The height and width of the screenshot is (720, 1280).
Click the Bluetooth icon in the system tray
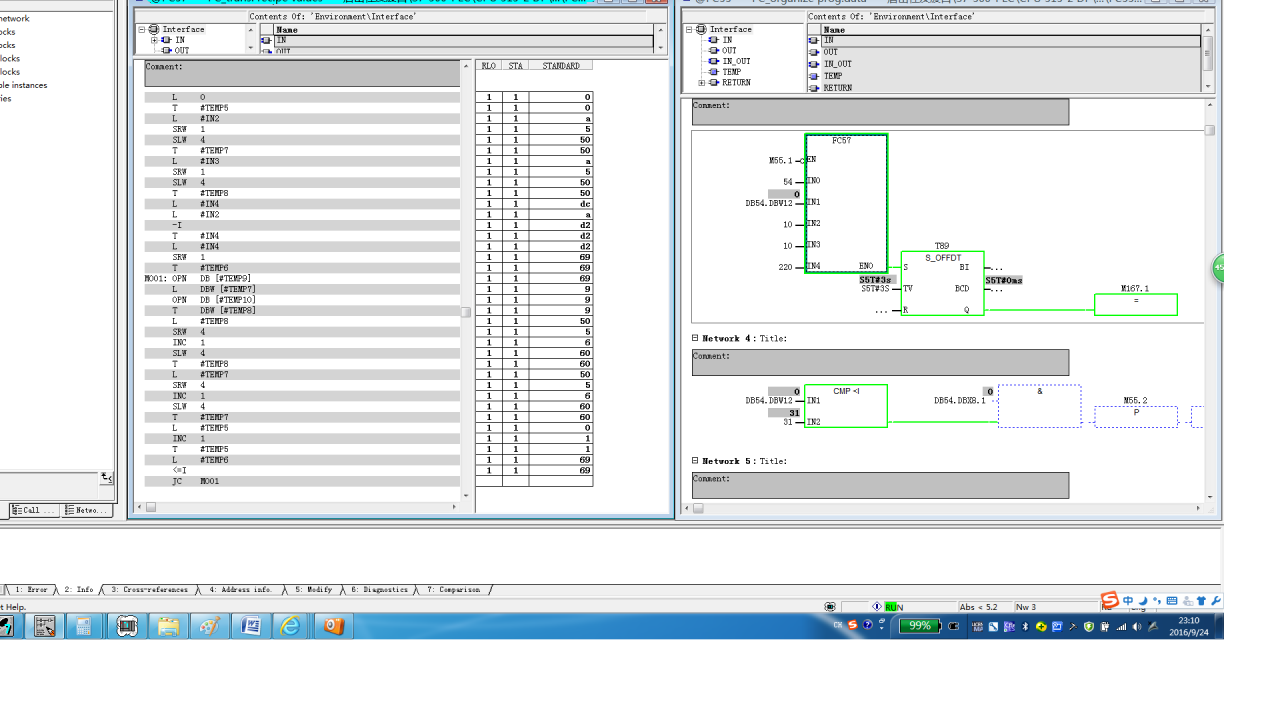click(x=1025, y=627)
